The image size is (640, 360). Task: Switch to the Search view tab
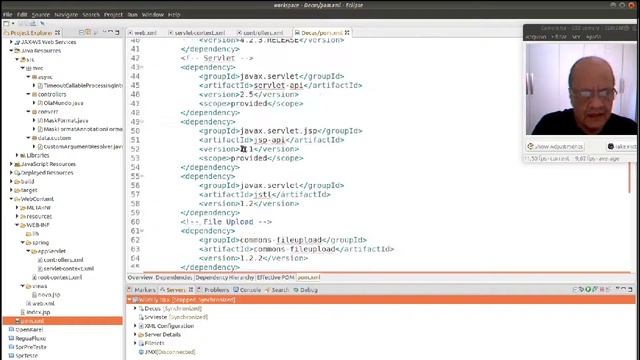[277, 290]
